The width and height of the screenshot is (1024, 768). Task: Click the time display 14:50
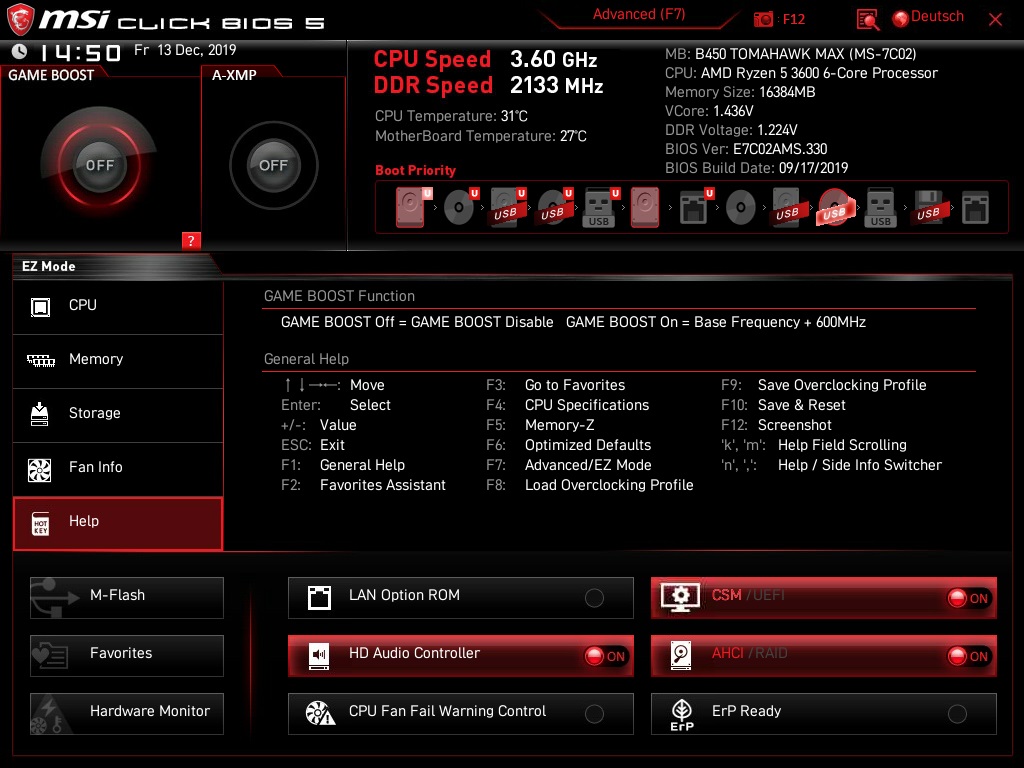pos(80,53)
